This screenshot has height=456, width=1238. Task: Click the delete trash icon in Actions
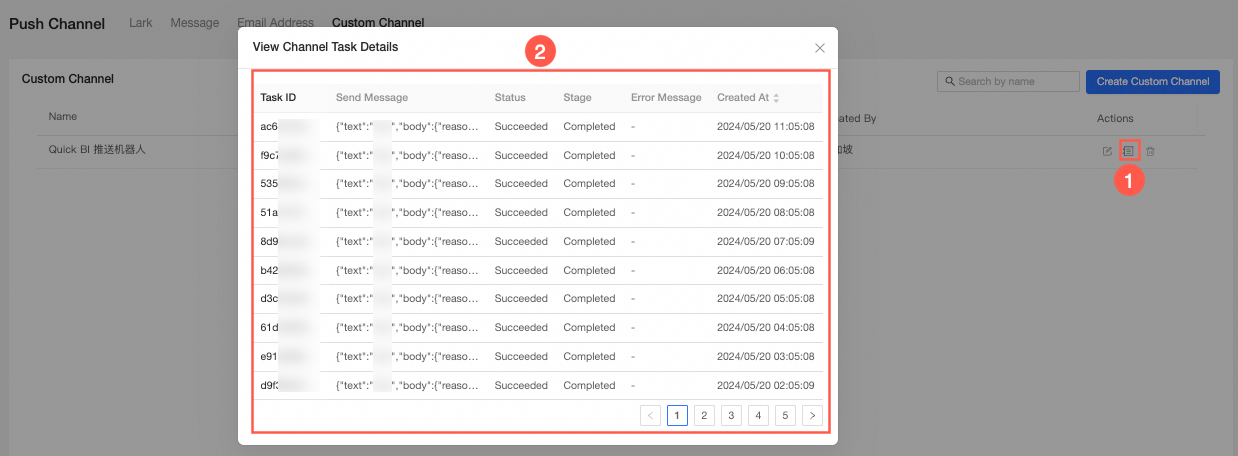[1150, 151]
